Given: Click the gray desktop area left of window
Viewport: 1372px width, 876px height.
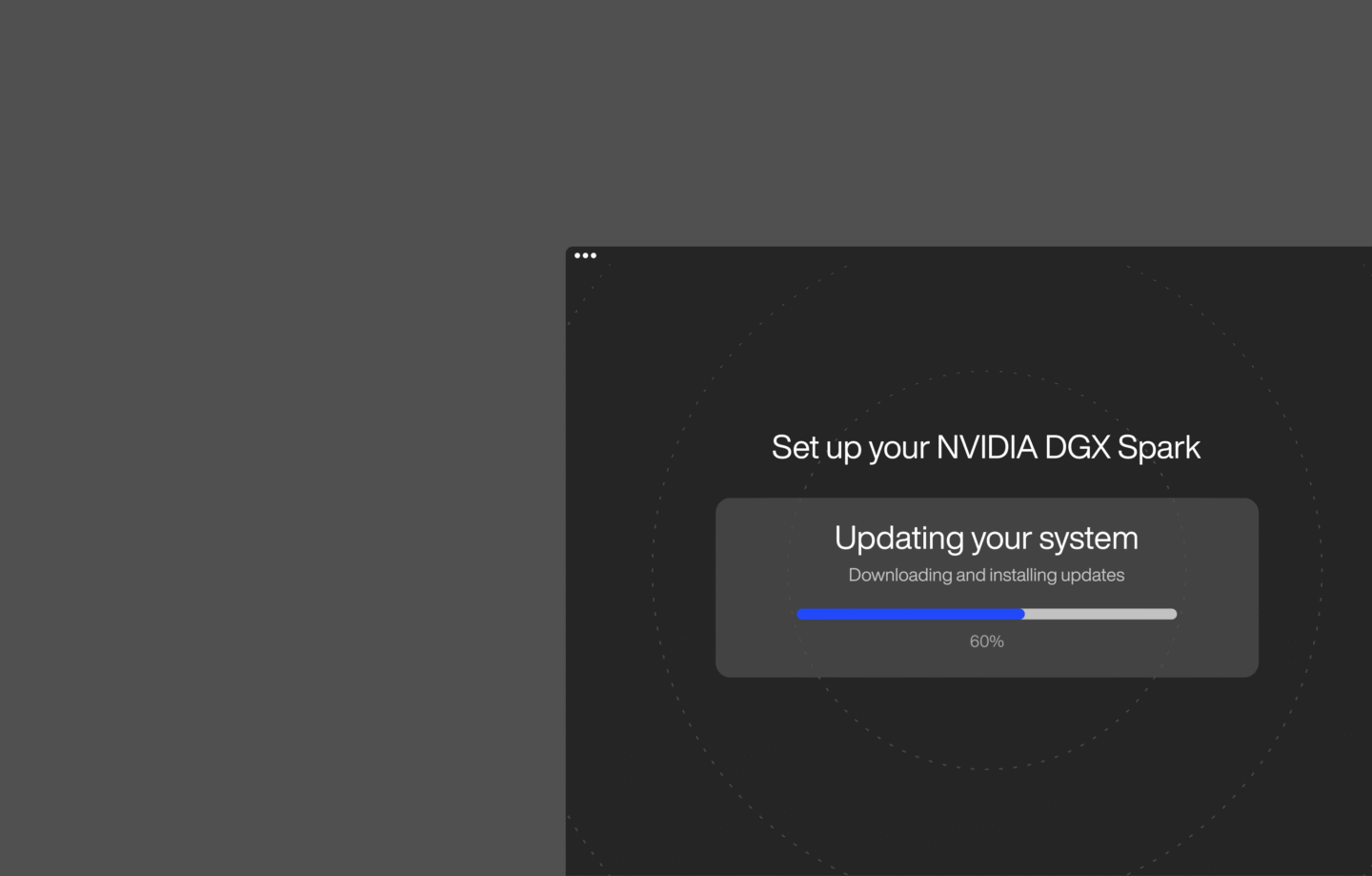Looking at the screenshot, I should (286, 477).
